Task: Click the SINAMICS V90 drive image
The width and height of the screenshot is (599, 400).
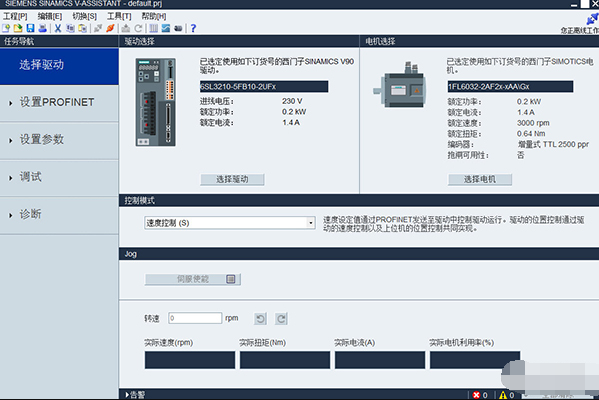Action: click(x=156, y=102)
